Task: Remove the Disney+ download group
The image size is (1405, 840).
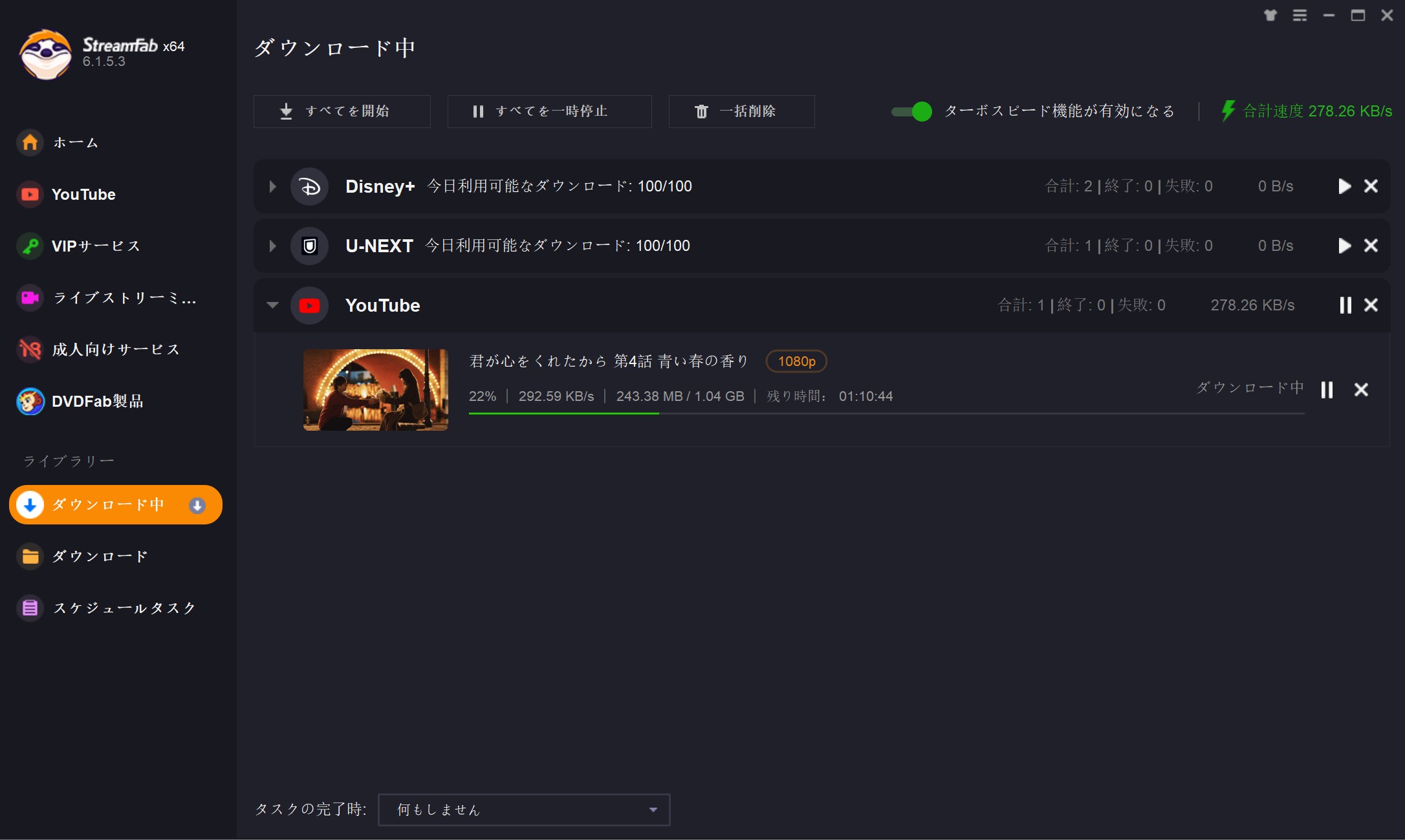Action: pos(1371,186)
